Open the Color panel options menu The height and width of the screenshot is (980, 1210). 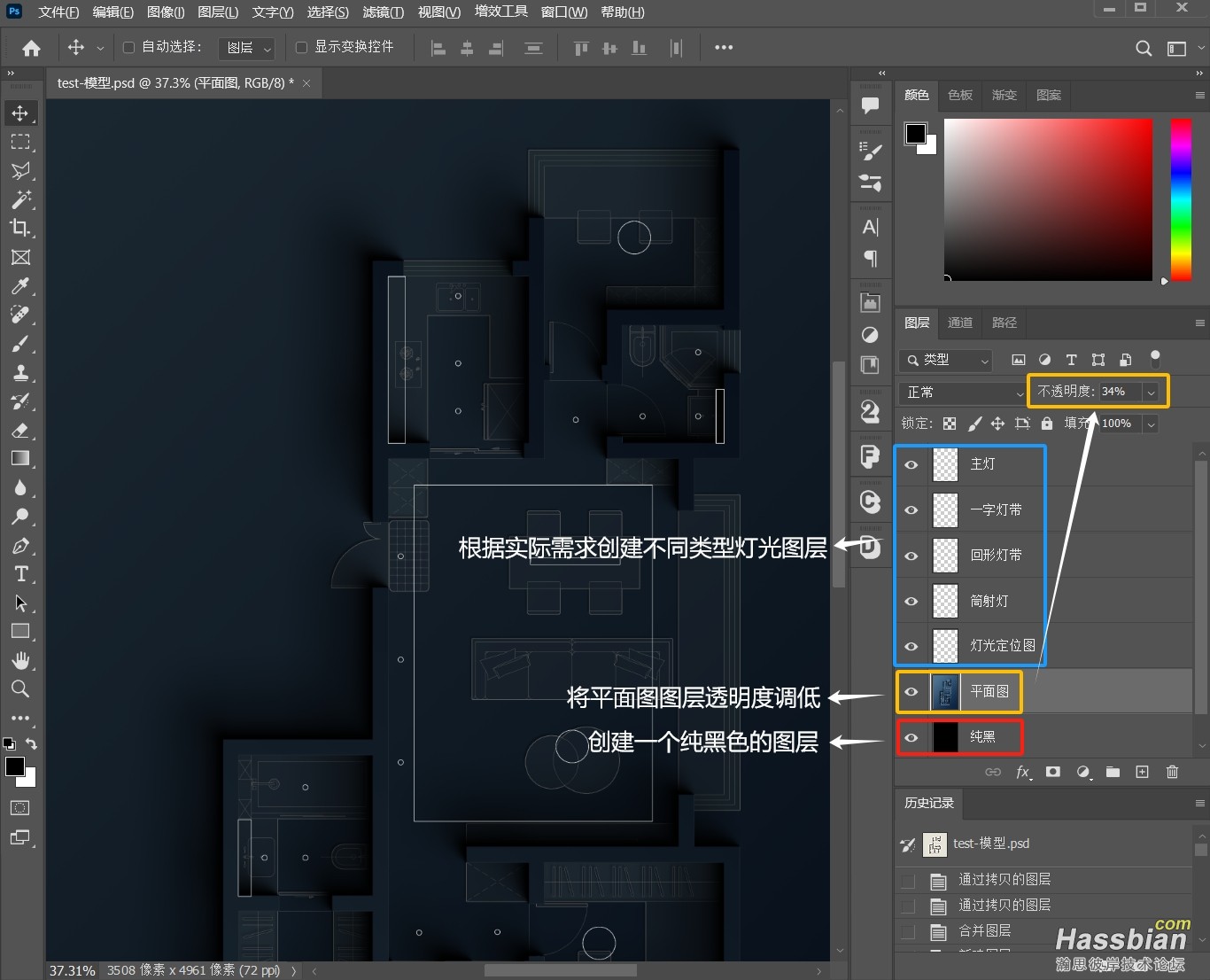coord(1199,95)
